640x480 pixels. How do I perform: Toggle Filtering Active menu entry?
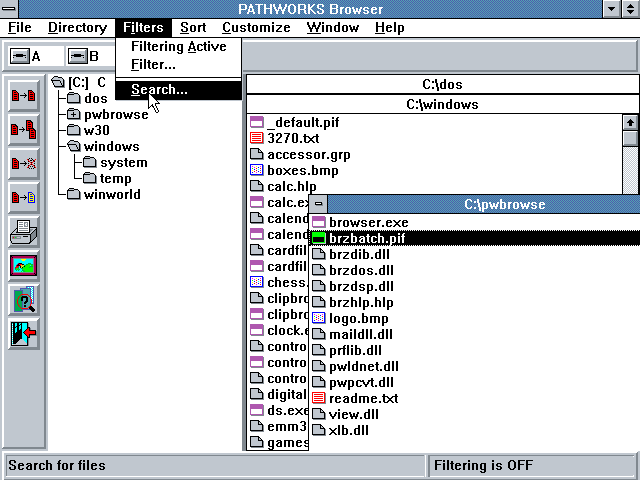click(x=179, y=47)
